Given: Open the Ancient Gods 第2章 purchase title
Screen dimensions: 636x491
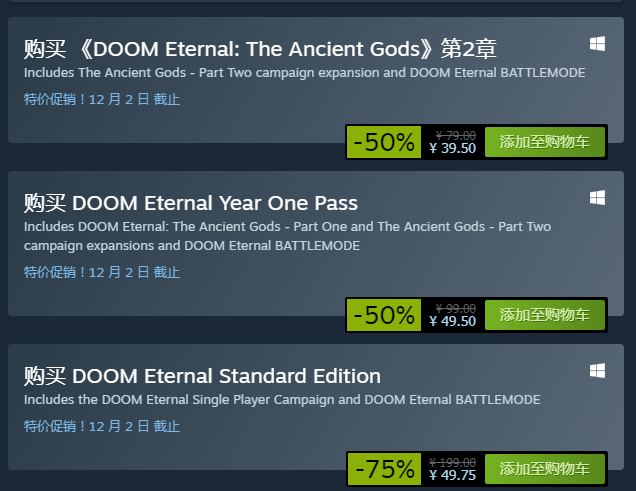Looking at the screenshot, I should [x=260, y=49].
